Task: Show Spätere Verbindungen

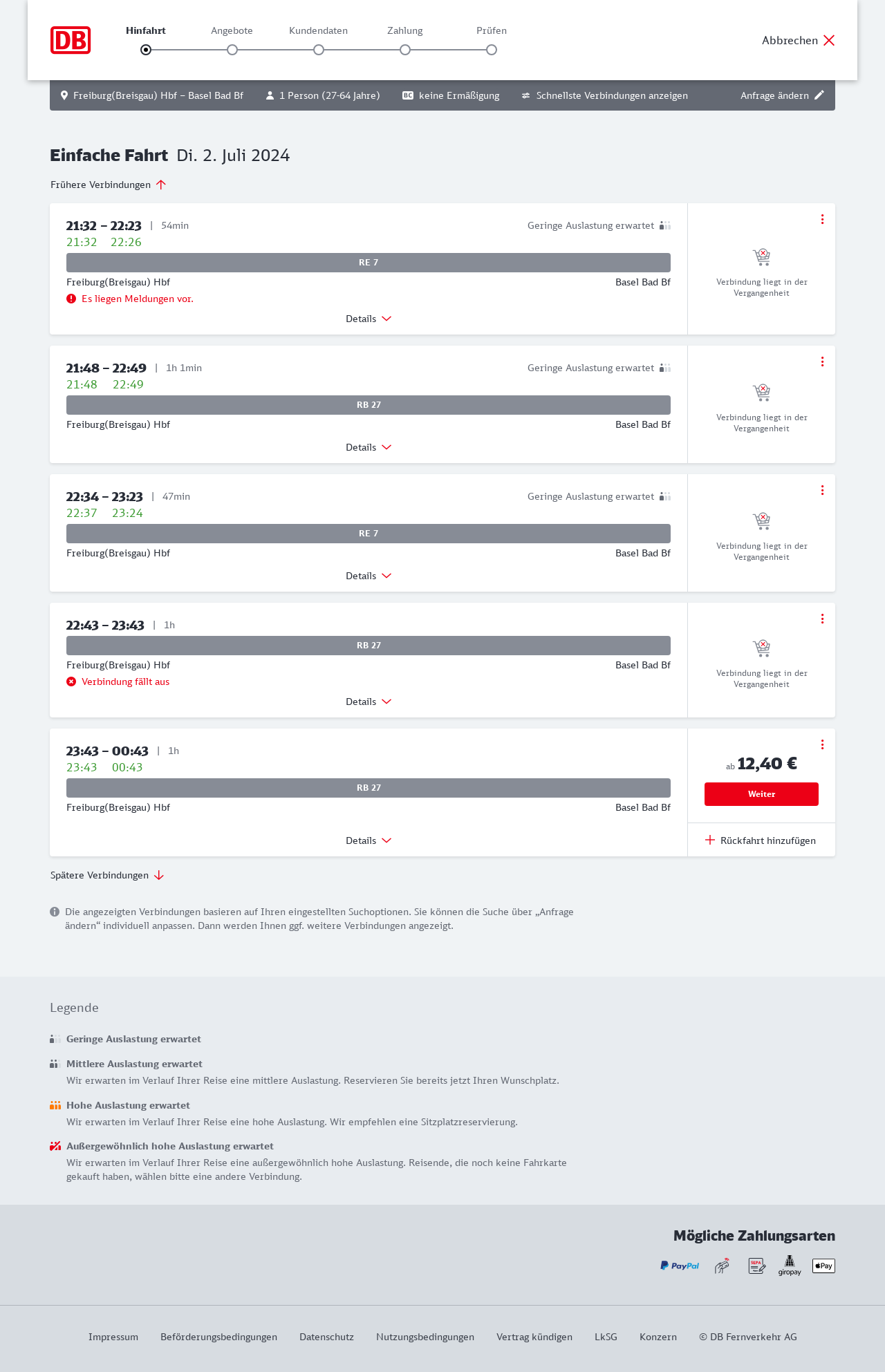Action: tap(107, 875)
